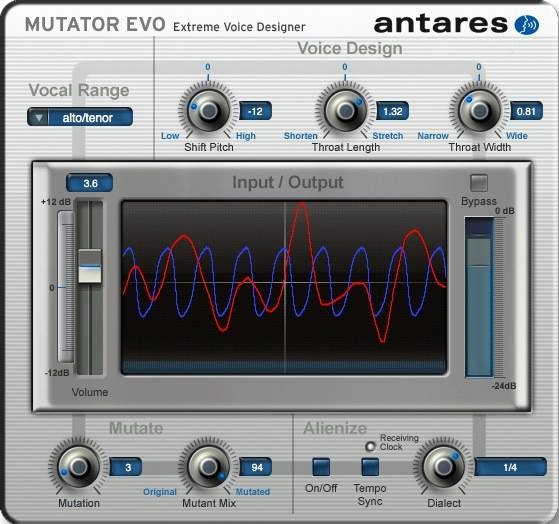Click the Shift Pitch knob
The image size is (559, 524).
click(x=209, y=111)
